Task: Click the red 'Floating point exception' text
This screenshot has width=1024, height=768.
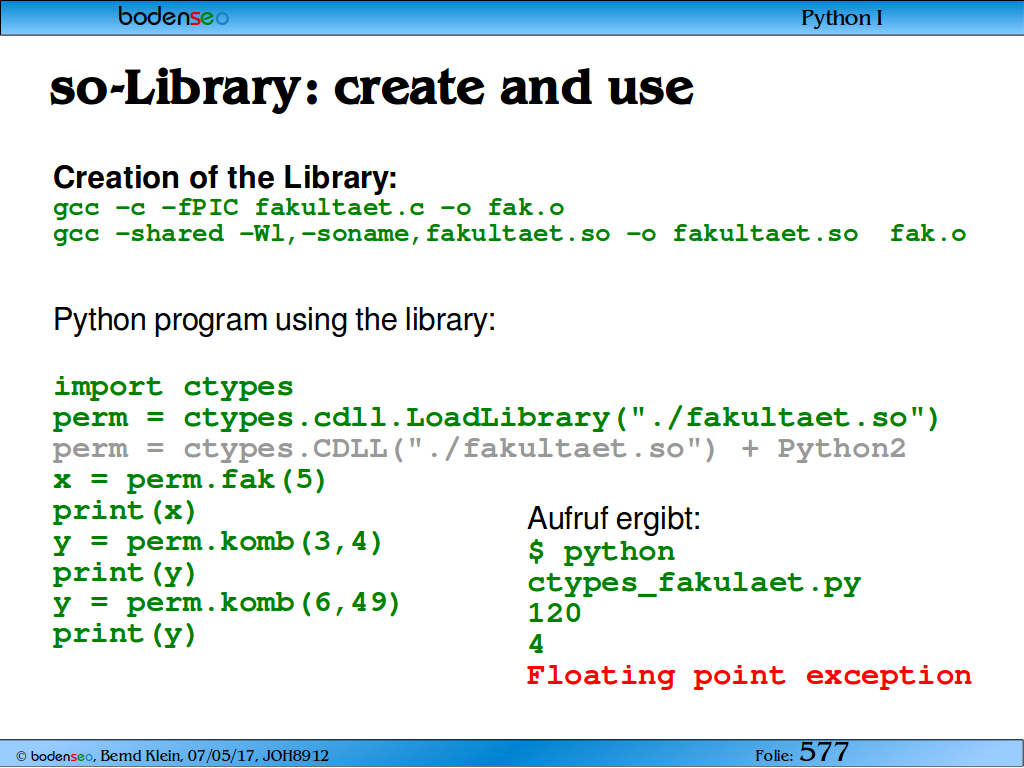Action: (749, 675)
